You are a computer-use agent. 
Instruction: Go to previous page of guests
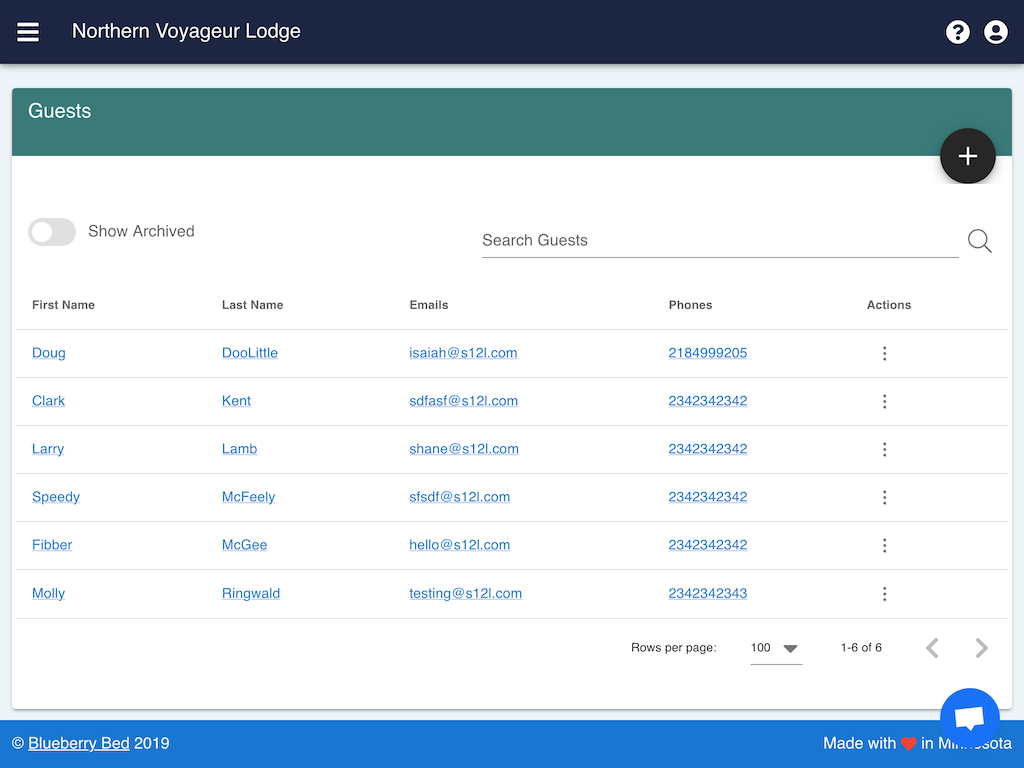932,648
